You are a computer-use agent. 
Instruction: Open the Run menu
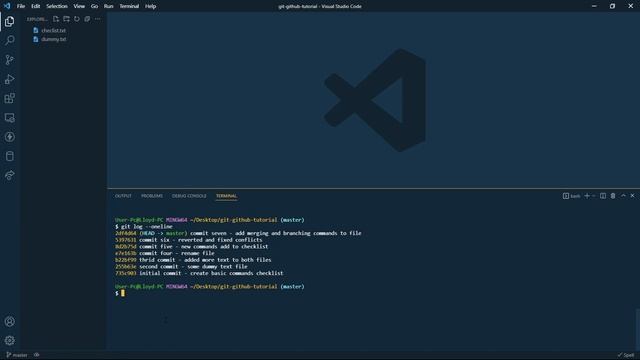109,6
